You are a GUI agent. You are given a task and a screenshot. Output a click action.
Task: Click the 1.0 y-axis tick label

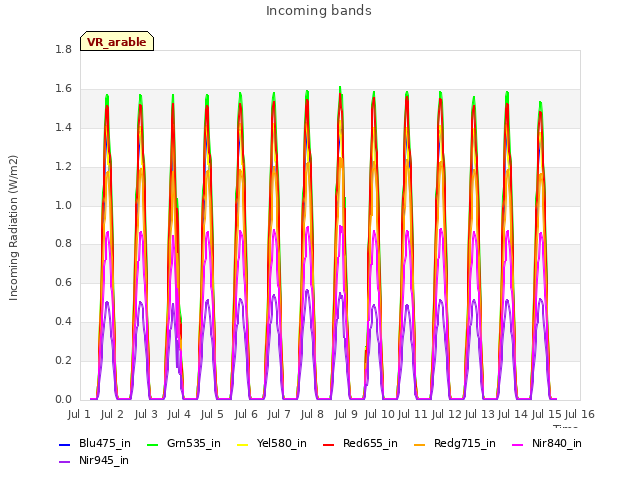click(x=63, y=205)
